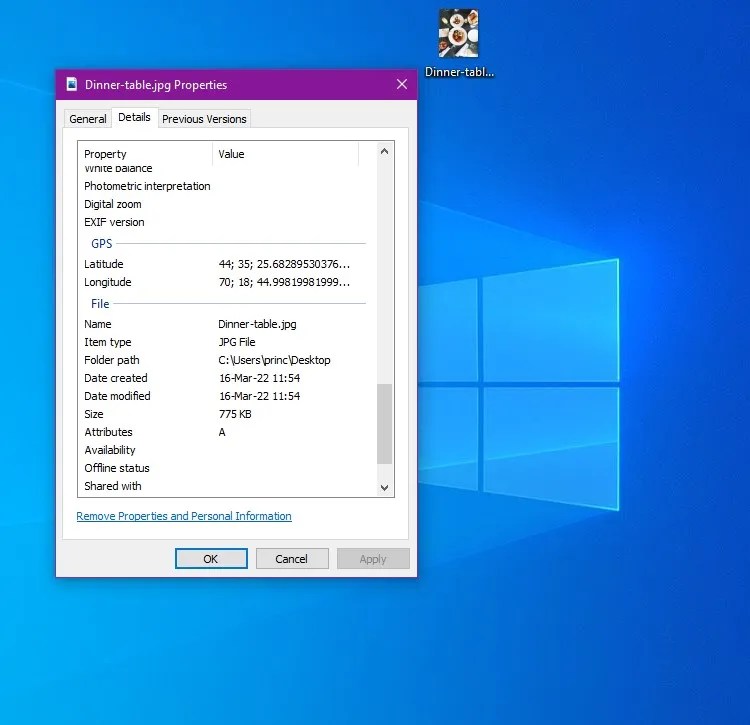The height and width of the screenshot is (725, 750).
Task: Open the Dinner-table desktop image icon
Action: (x=458, y=33)
